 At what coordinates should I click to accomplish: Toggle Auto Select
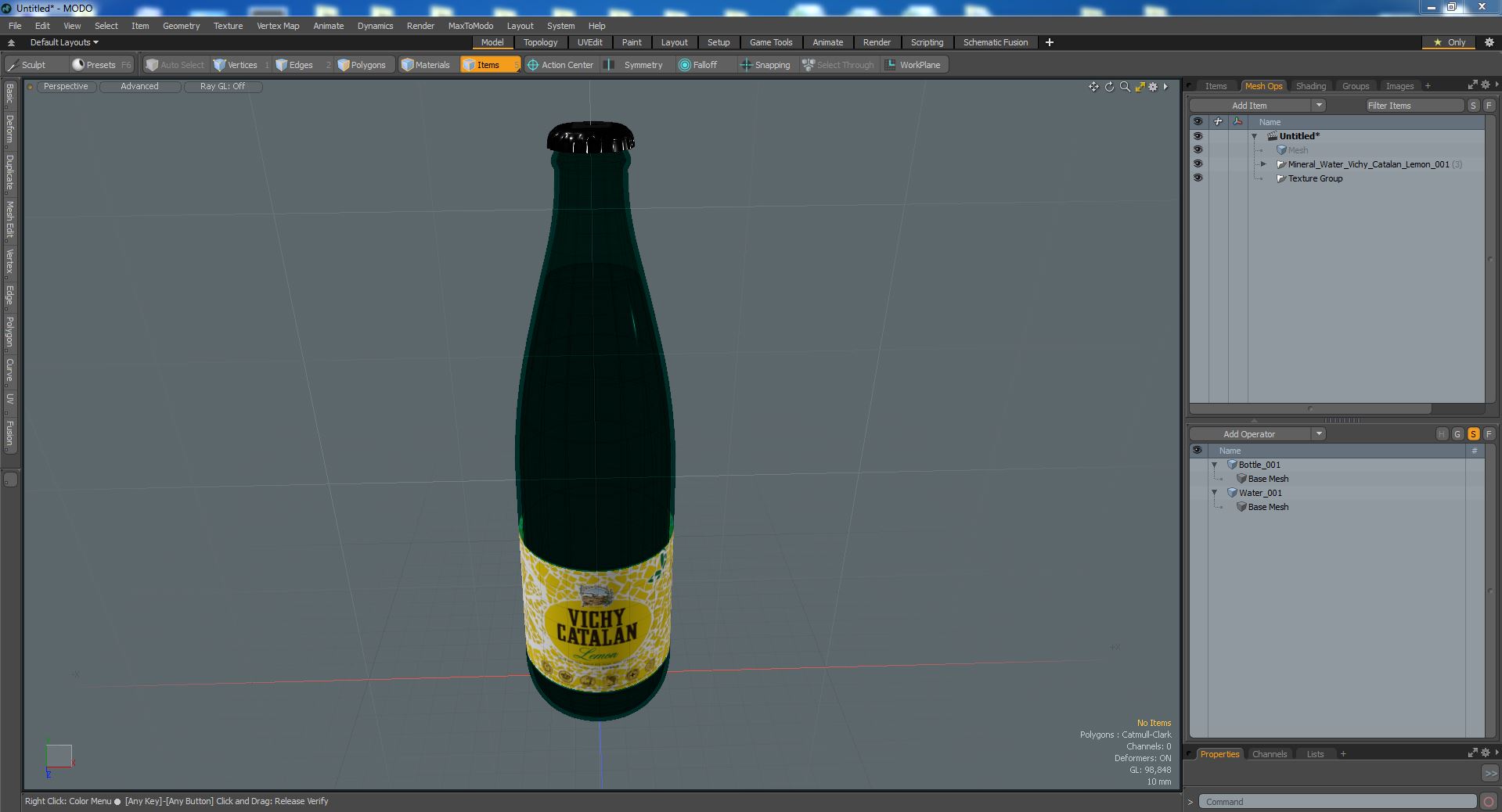pyautogui.click(x=175, y=65)
